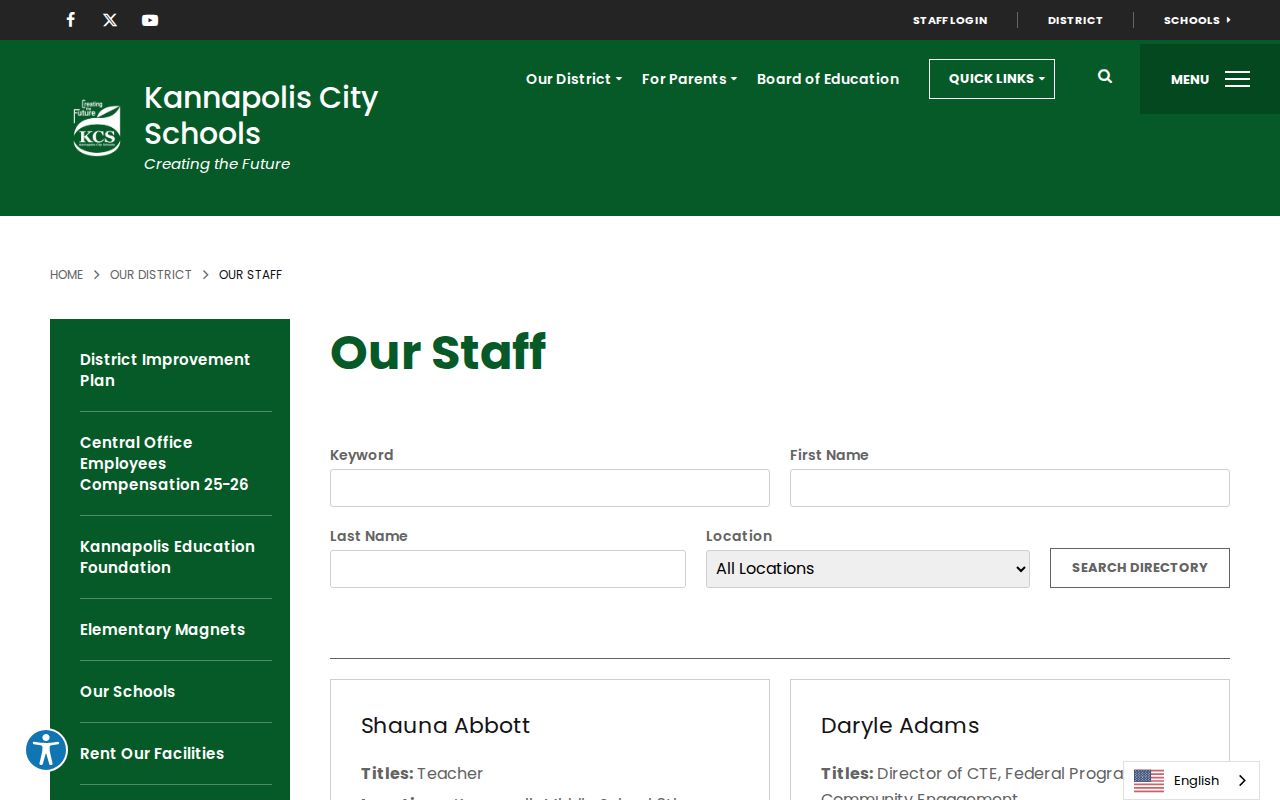The width and height of the screenshot is (1280, 800).
Task: Click the search magnifier icon
Action: point(1105,76)
